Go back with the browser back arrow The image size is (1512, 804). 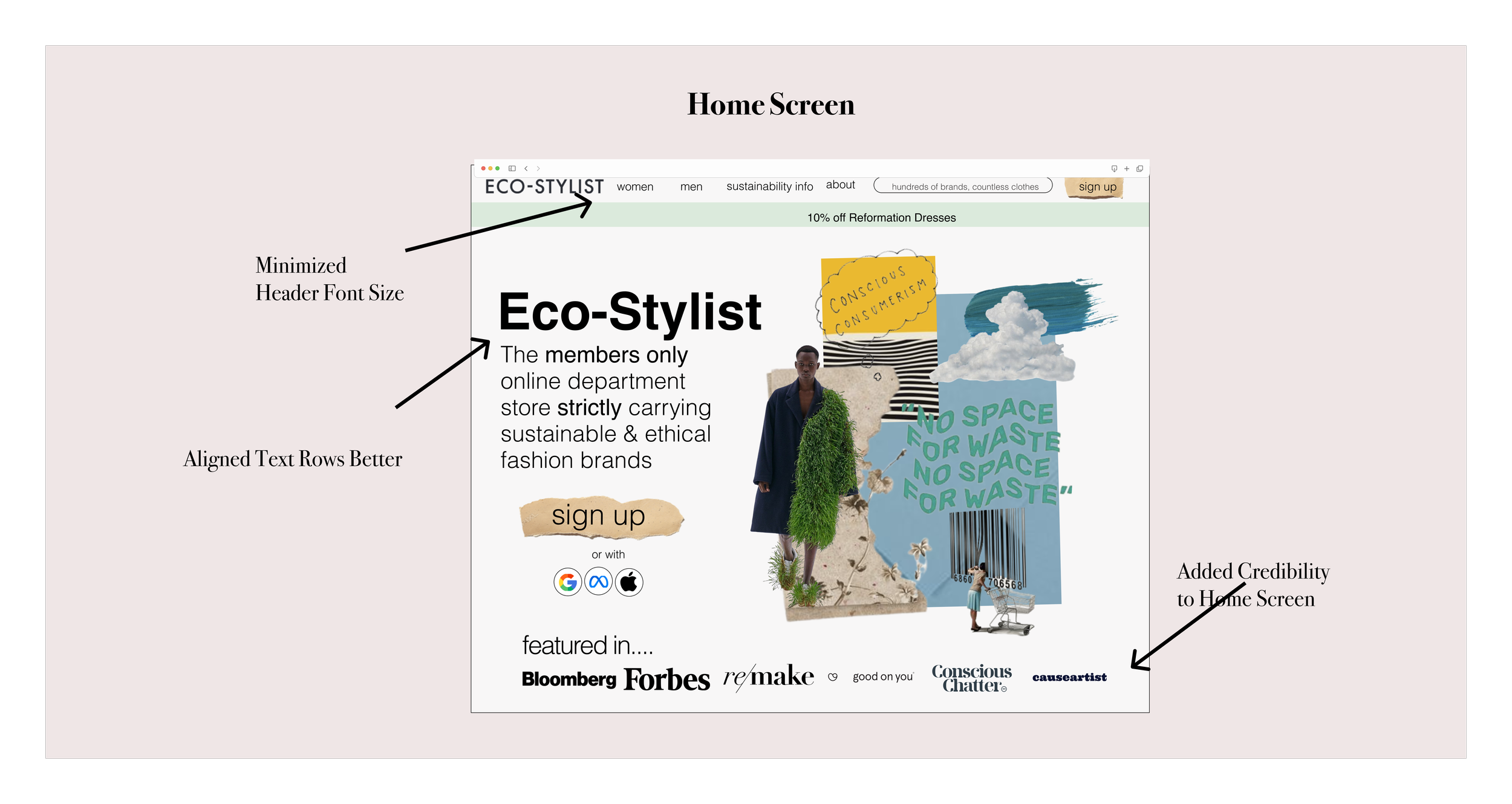526,169
